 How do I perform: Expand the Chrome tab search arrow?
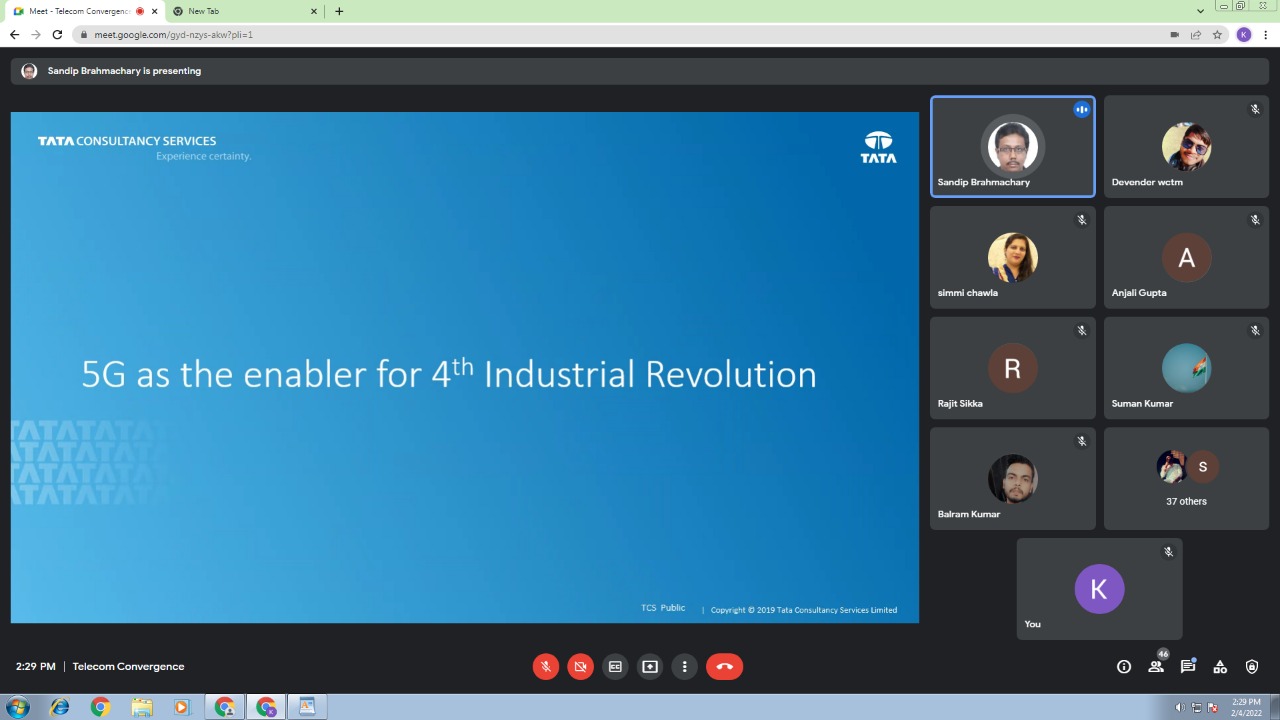(1200, 11)
